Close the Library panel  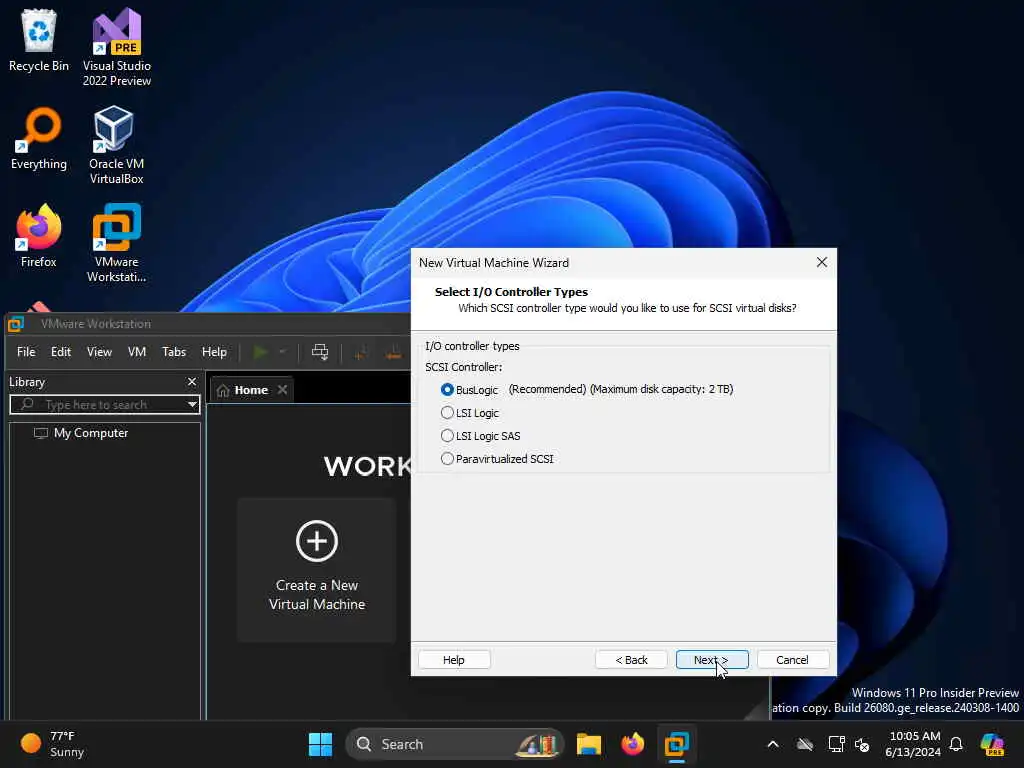pos(191,381)
